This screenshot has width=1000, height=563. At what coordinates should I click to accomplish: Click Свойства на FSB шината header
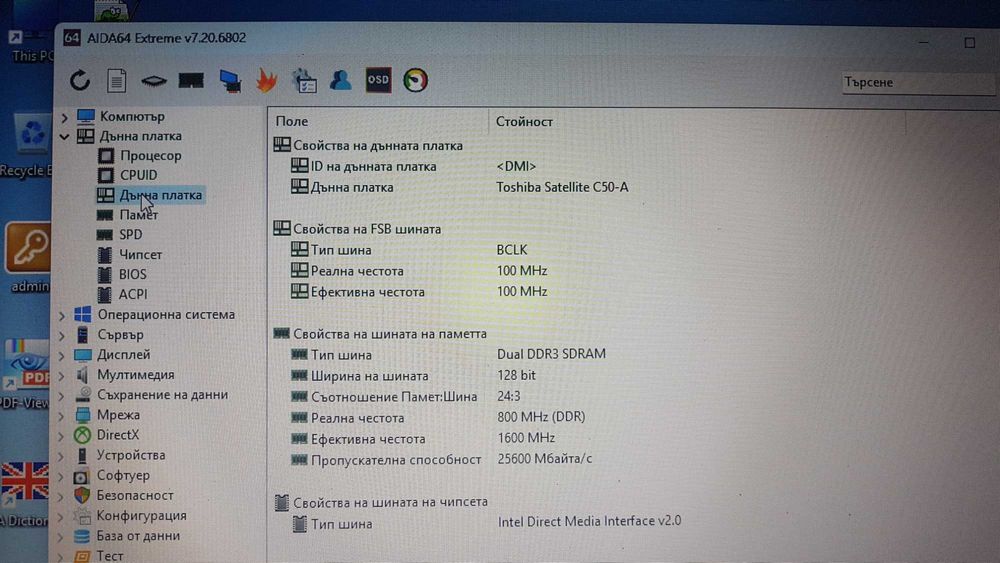tap(367, 229)
